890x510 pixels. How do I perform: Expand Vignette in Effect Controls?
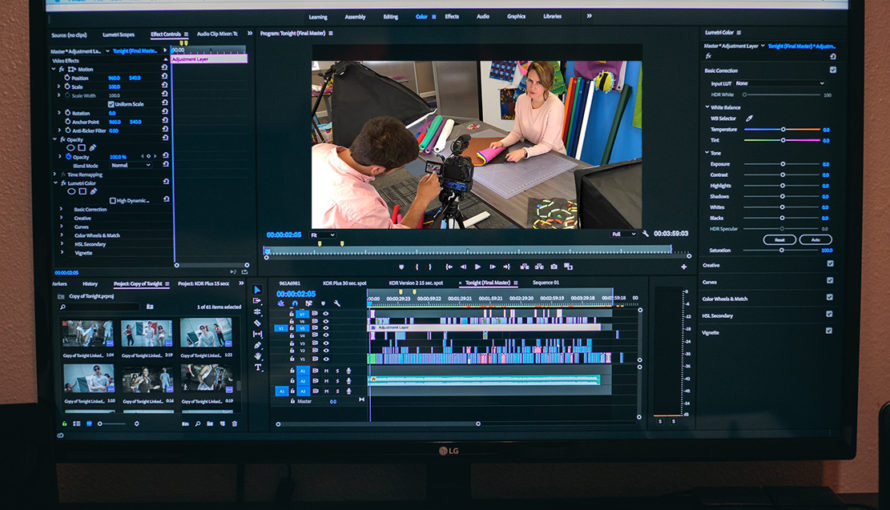[x=61, y=252]
